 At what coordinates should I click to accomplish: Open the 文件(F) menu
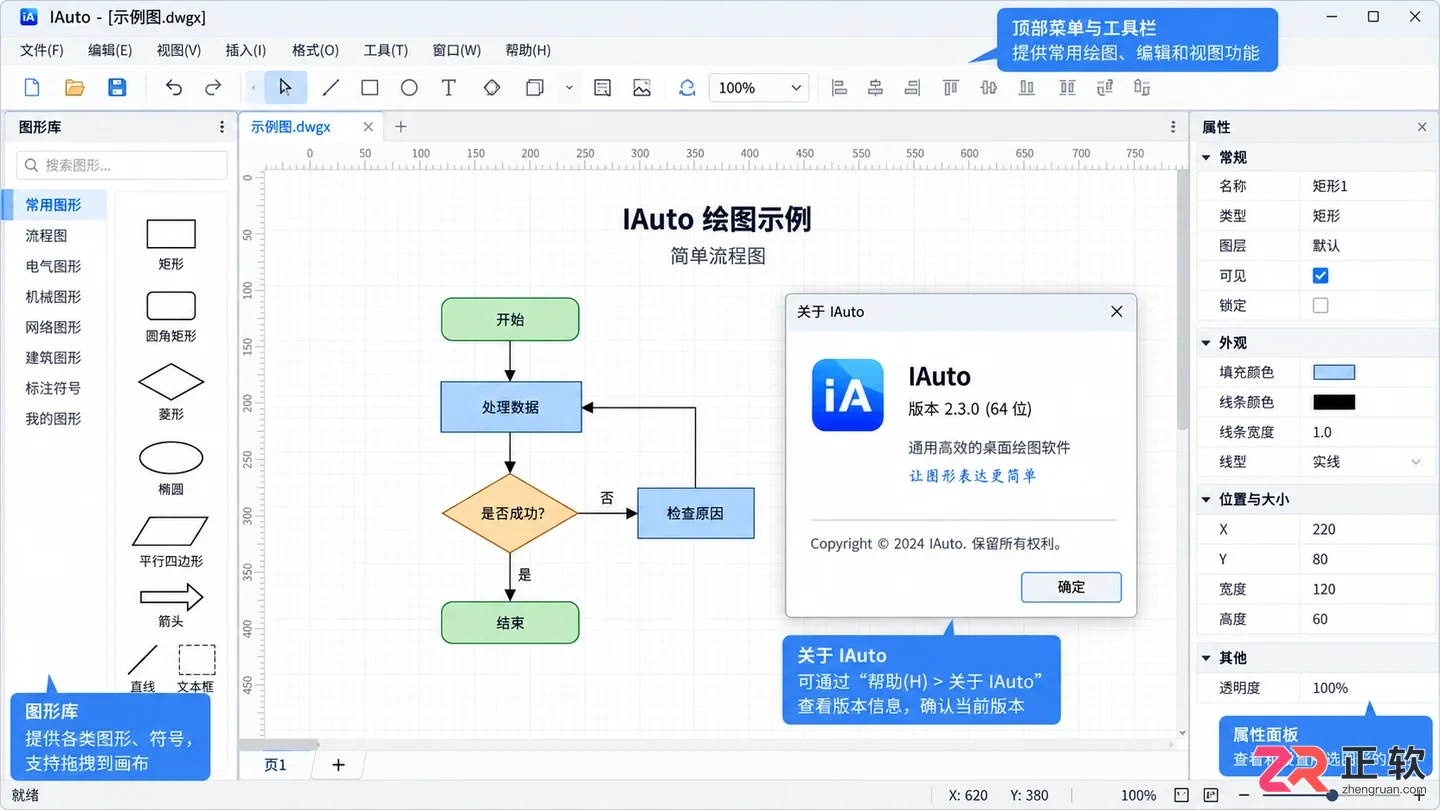42,50
